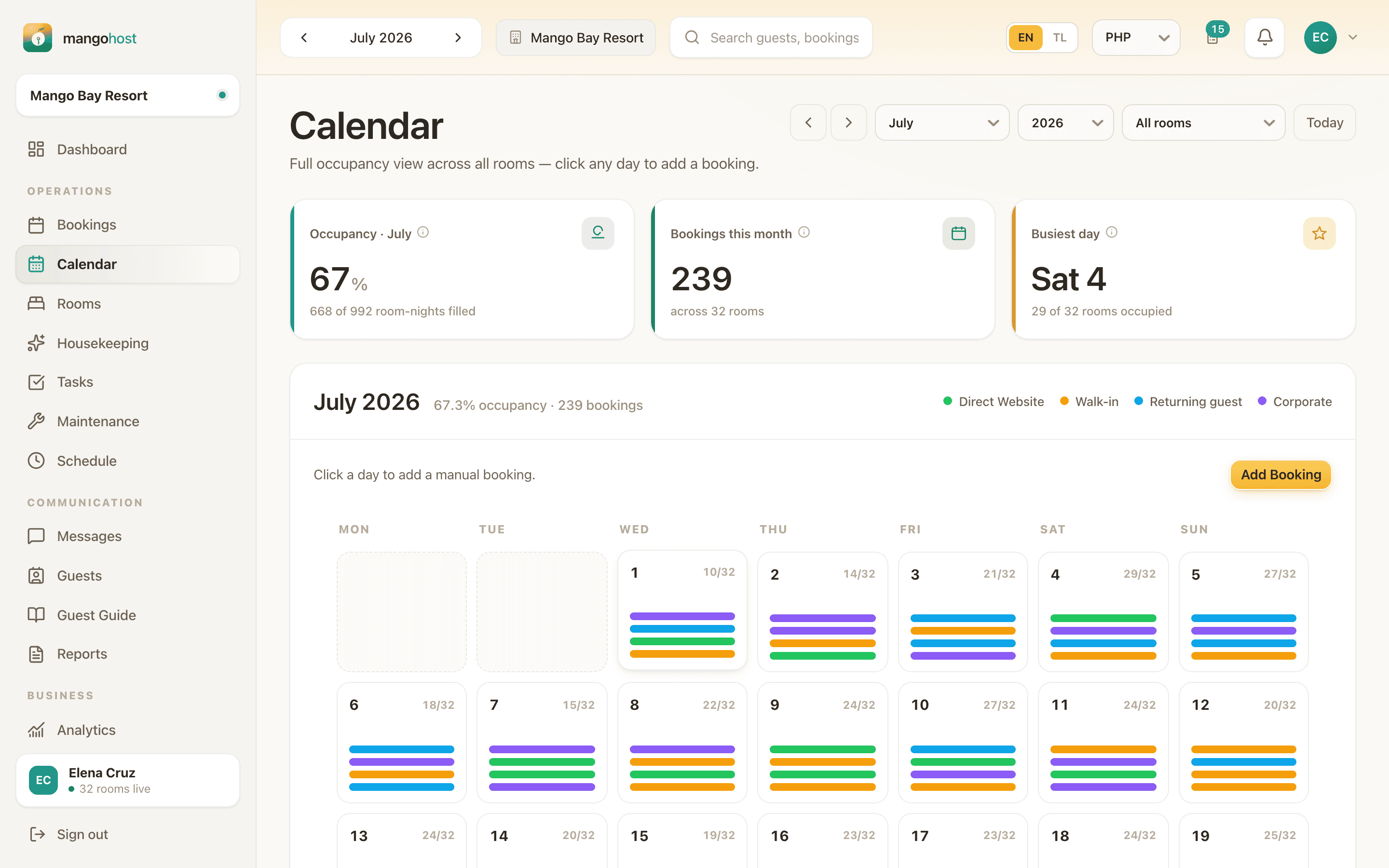Click info icon next to Busiest day
The image size is (1389, 868).
pos(1112,232)
